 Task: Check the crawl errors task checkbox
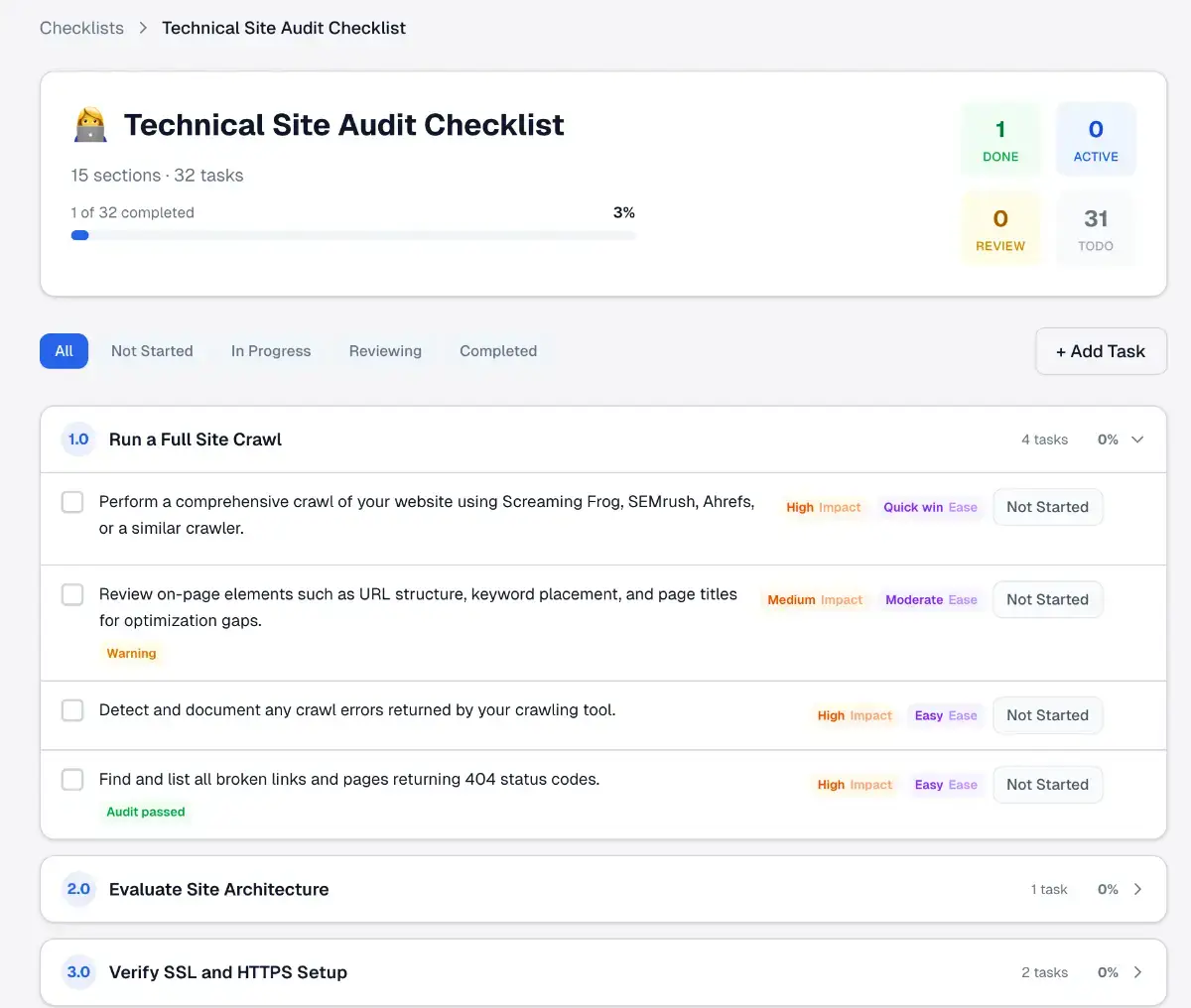click(x=71, y=710)
